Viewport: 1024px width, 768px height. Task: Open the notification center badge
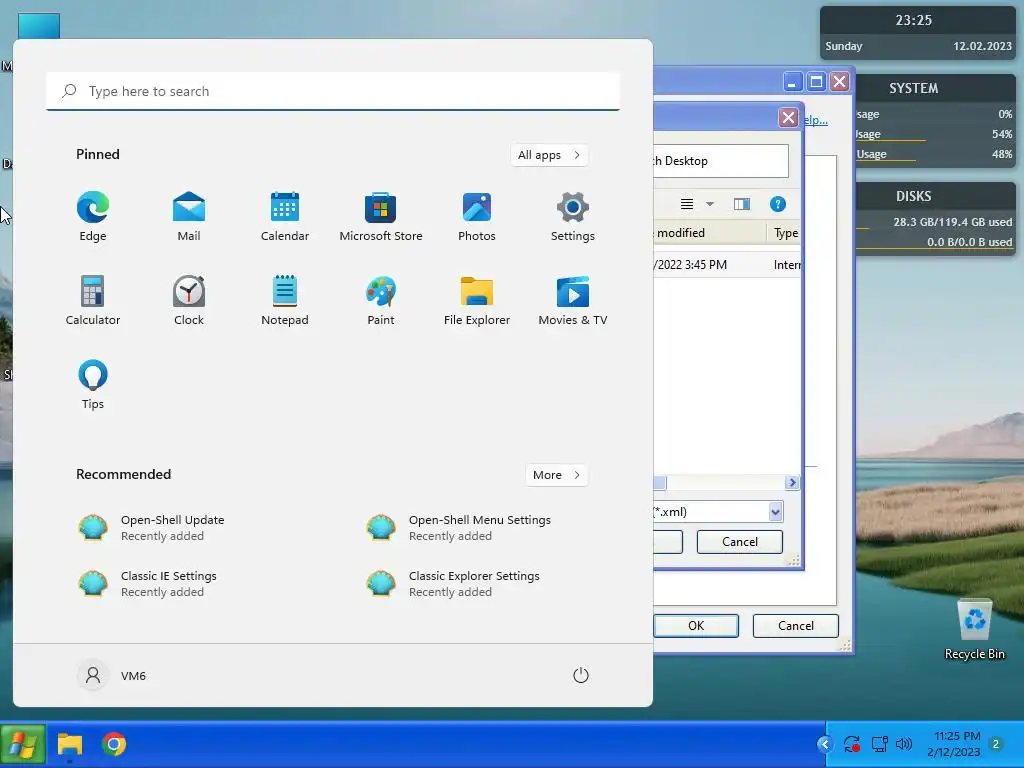[x=996, y=744]
